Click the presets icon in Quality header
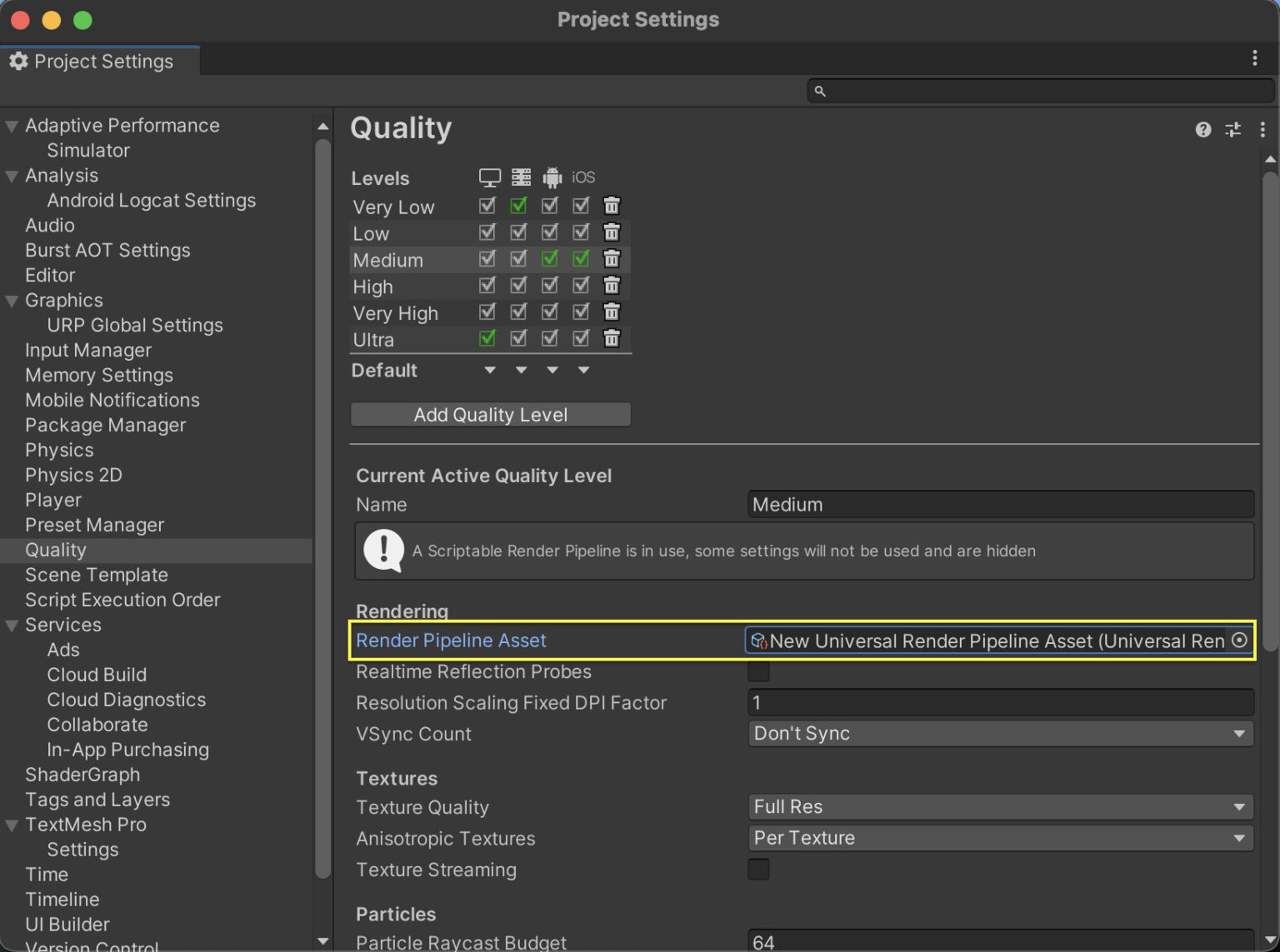The width and height of the screenshot is (1280, 952). (x=1233, y=130)
